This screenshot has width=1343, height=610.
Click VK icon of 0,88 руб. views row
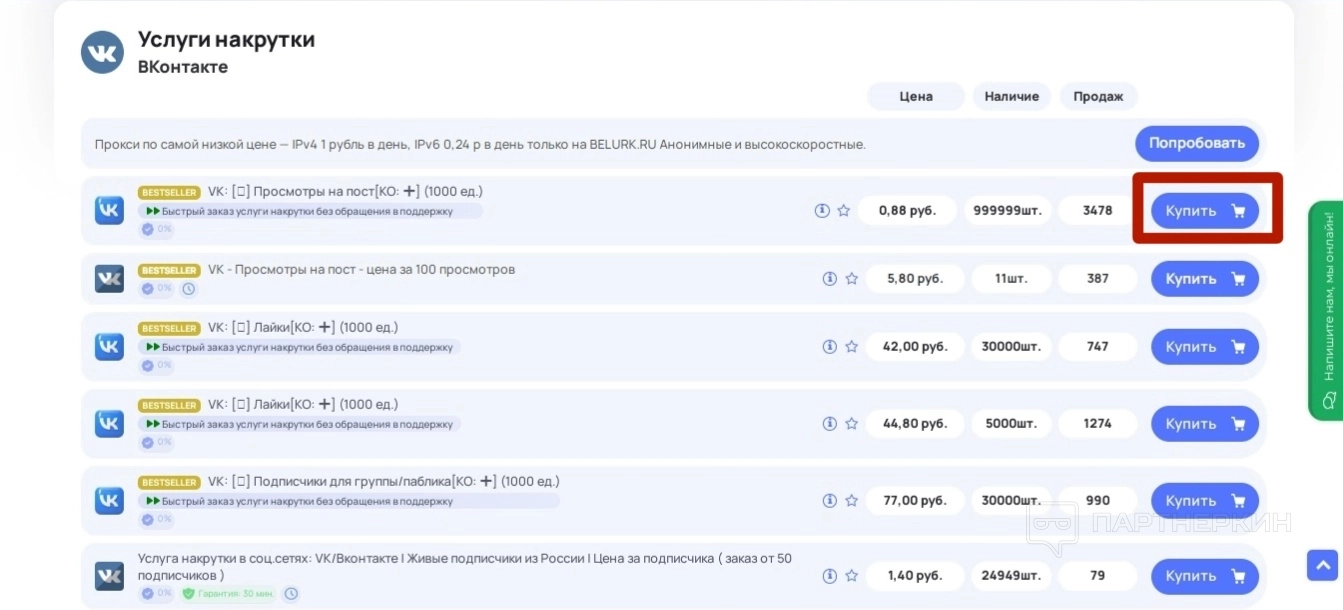109,210
